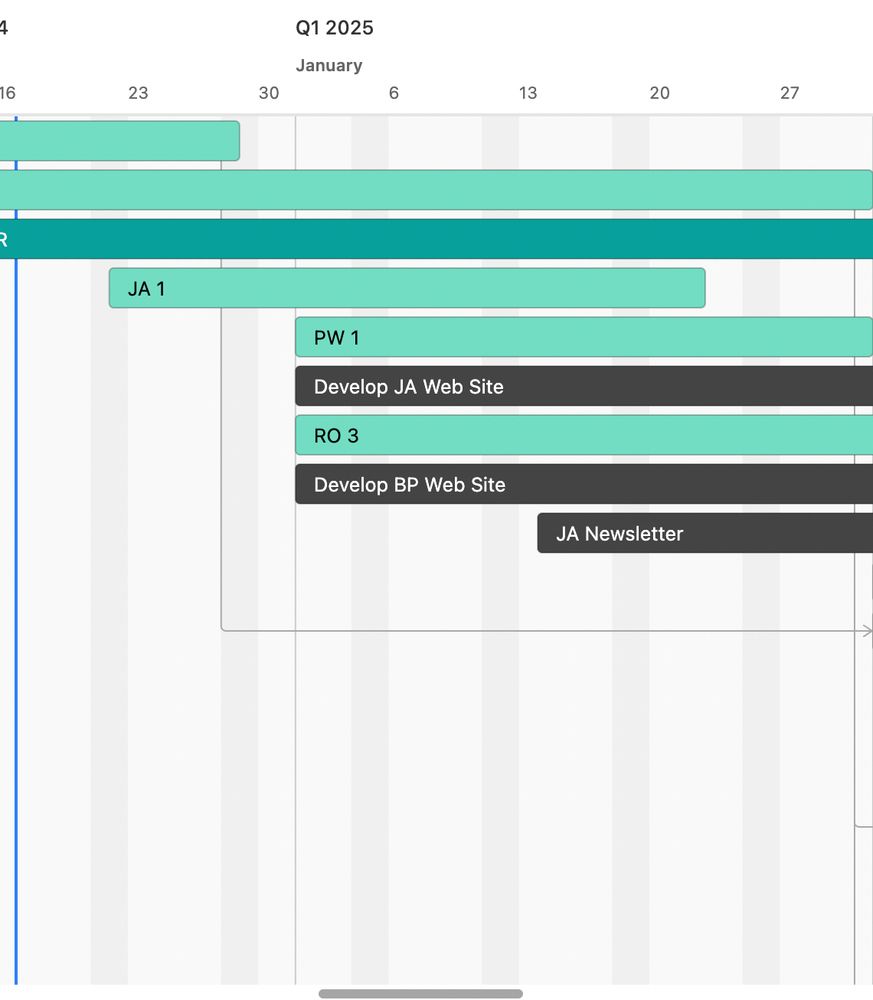This screenshot has width=873, height=1000.
Task: Select the date 23 column header
Action: (138, 93)
